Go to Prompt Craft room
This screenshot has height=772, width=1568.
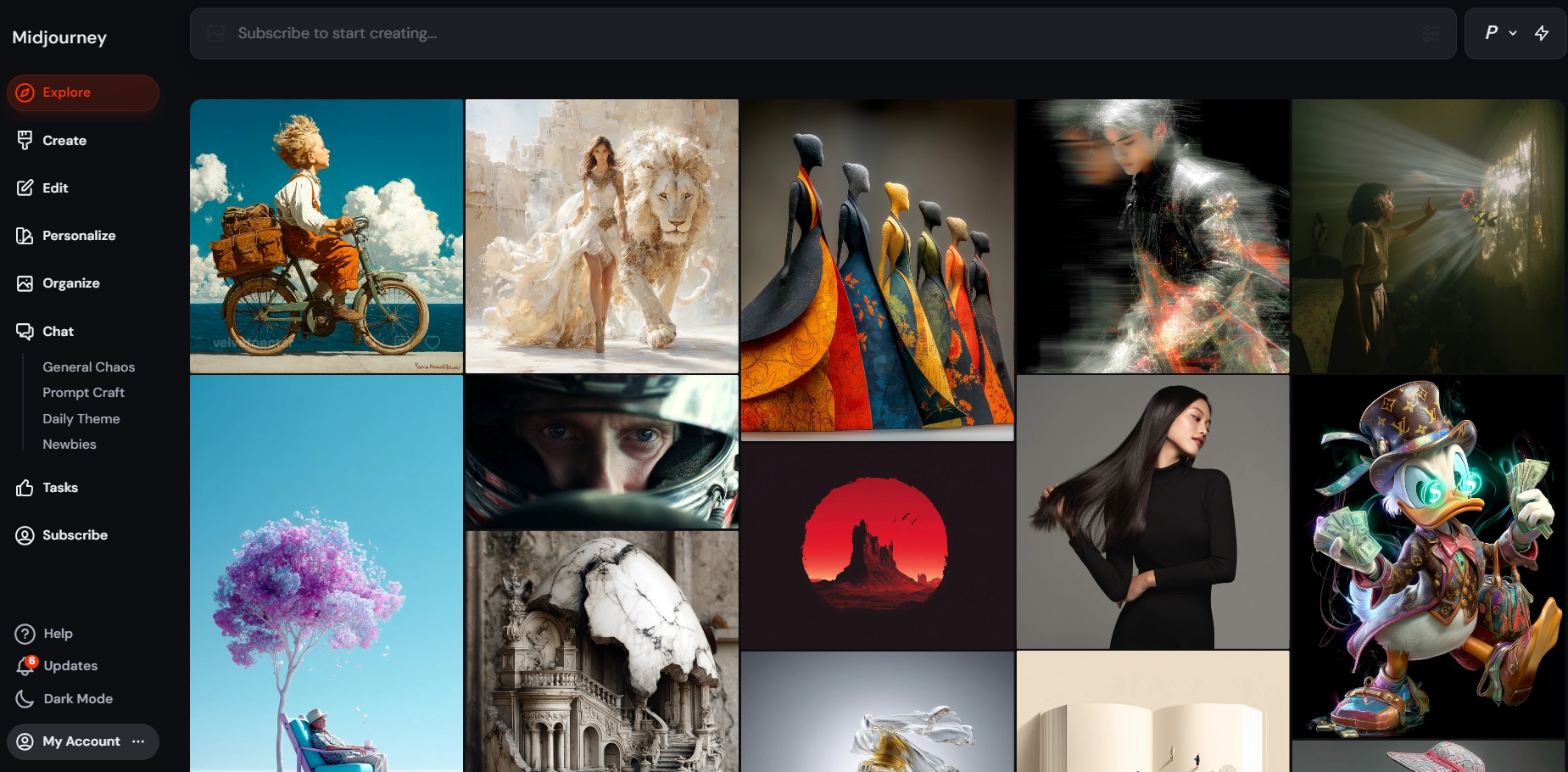pos(84,393)
